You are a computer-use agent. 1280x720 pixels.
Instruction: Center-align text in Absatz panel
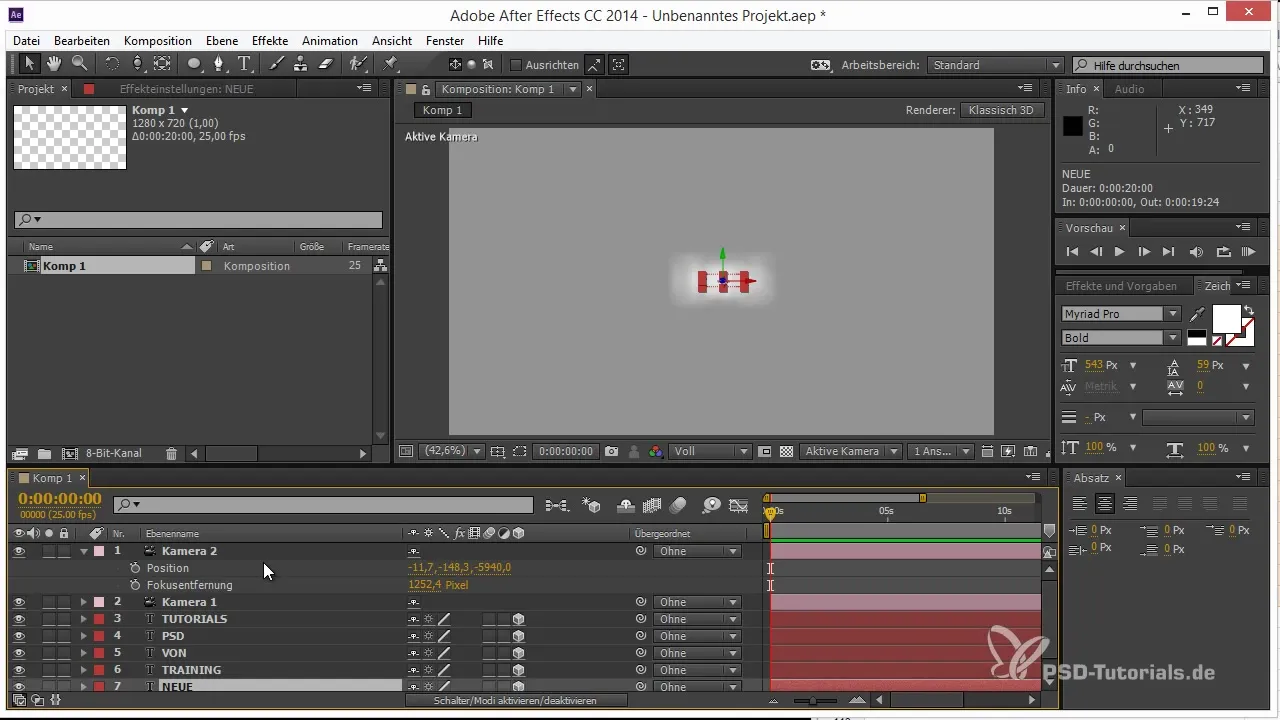click(x=1105, y=503)
